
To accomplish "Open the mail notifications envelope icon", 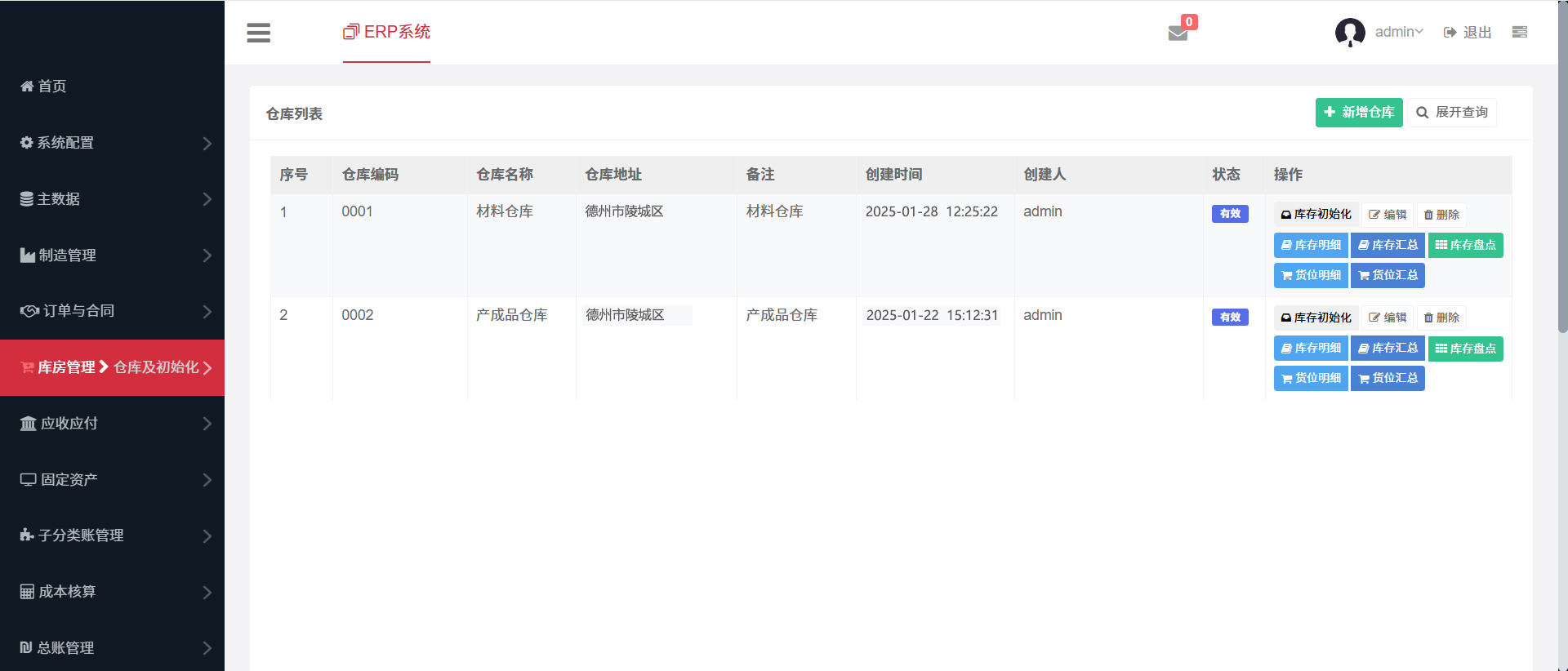I will click(x=1178, y=33).
